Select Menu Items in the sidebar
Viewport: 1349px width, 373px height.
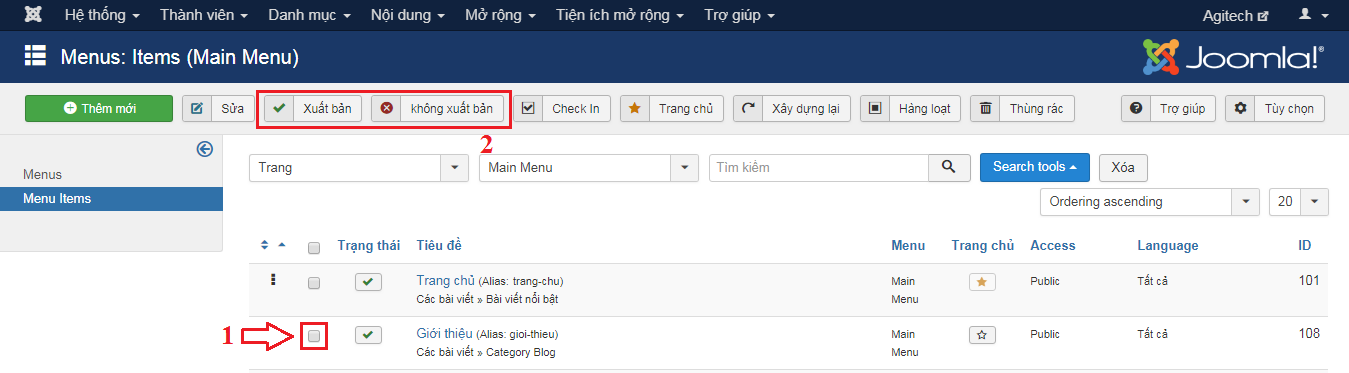pyautogui.click(x=111, y=199)
